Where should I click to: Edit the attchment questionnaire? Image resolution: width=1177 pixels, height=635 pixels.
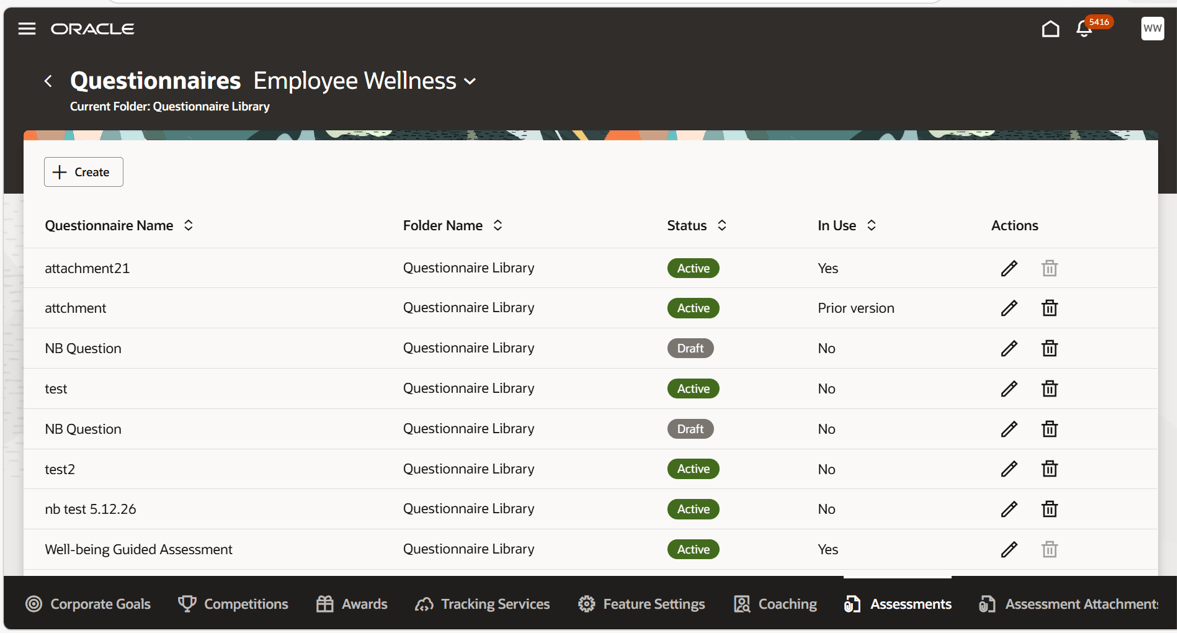point(1009,308)
